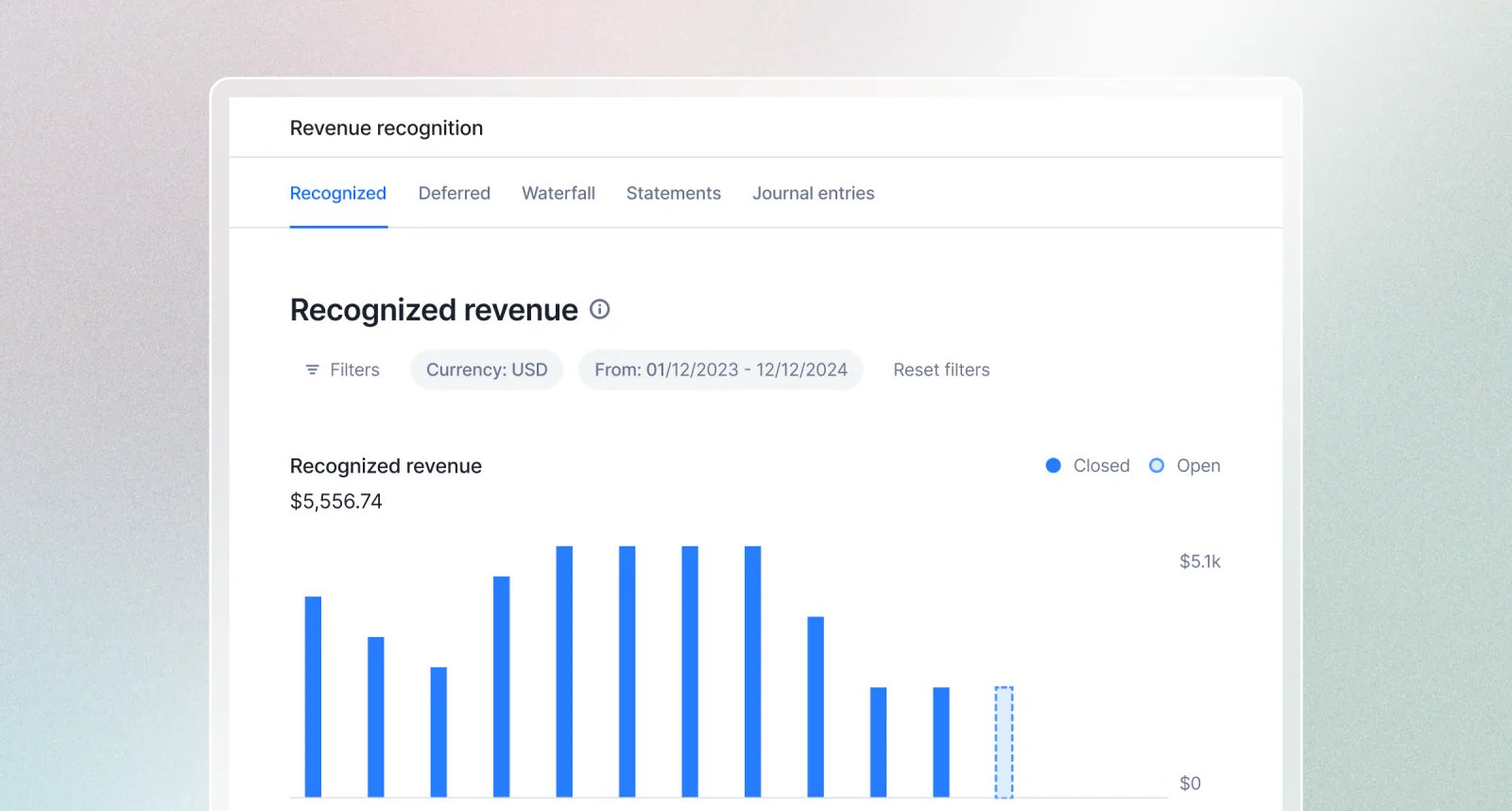Click the Closed legend label
This screenshot has height=811, width=1512.
click(x=1102, y=465)
